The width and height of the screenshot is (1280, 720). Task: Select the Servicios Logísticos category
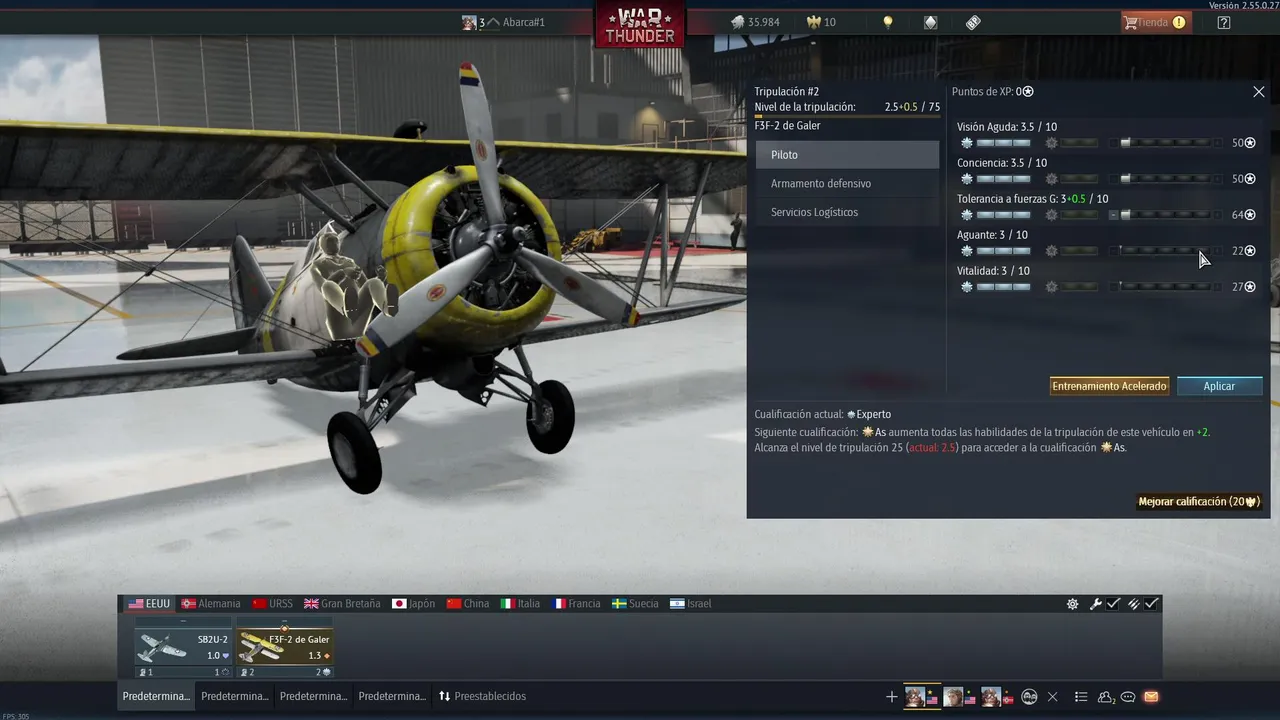847,212
